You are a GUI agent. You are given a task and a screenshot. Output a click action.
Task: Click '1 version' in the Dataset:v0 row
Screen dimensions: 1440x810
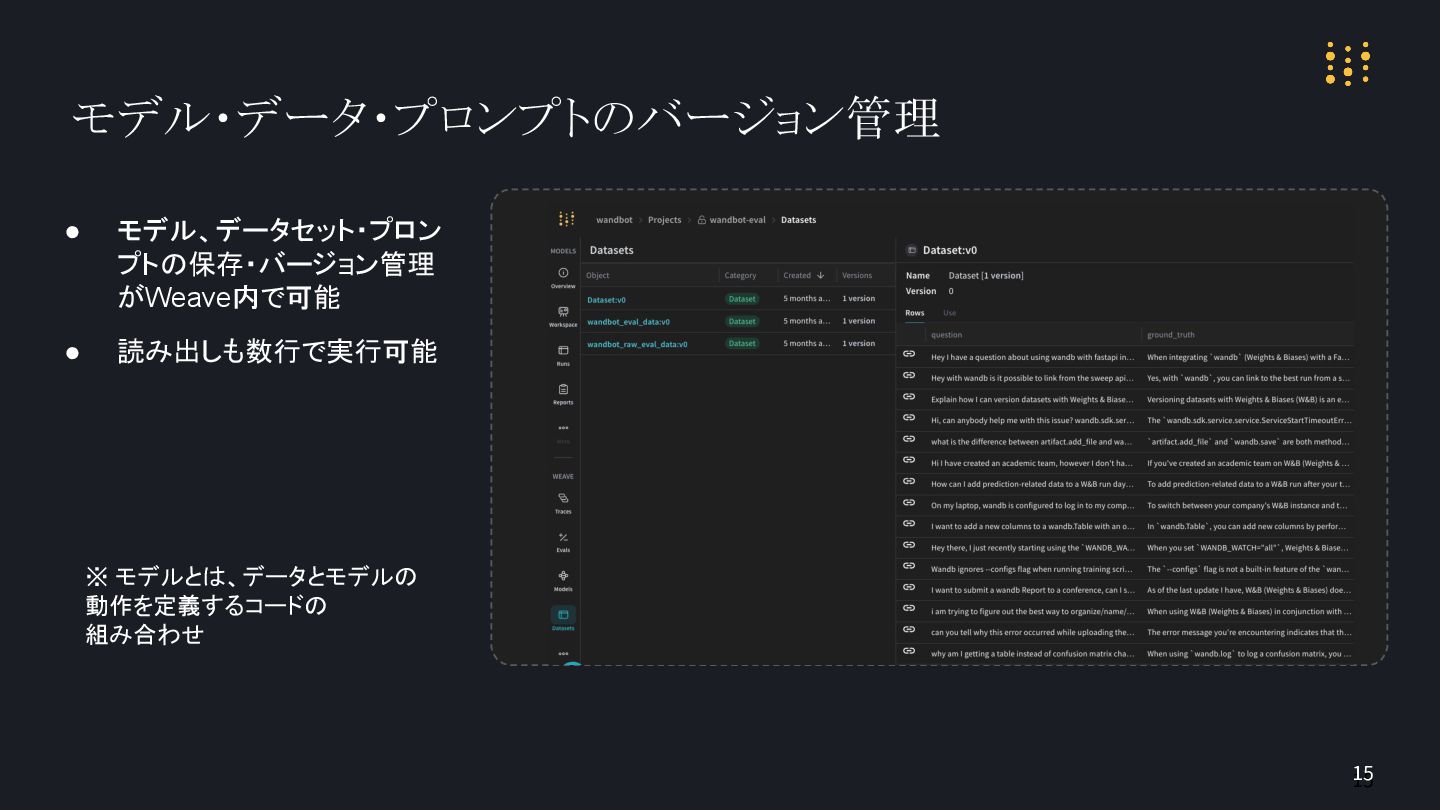(x=858, y=298)
